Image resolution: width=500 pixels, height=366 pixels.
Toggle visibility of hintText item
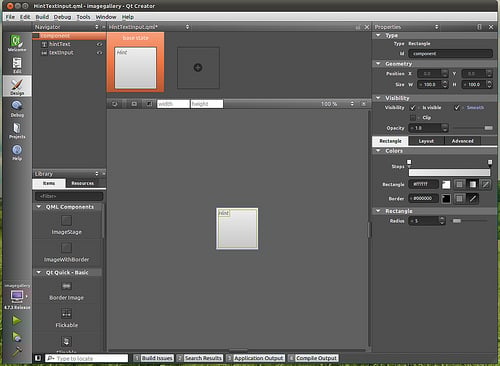point(99,44)
